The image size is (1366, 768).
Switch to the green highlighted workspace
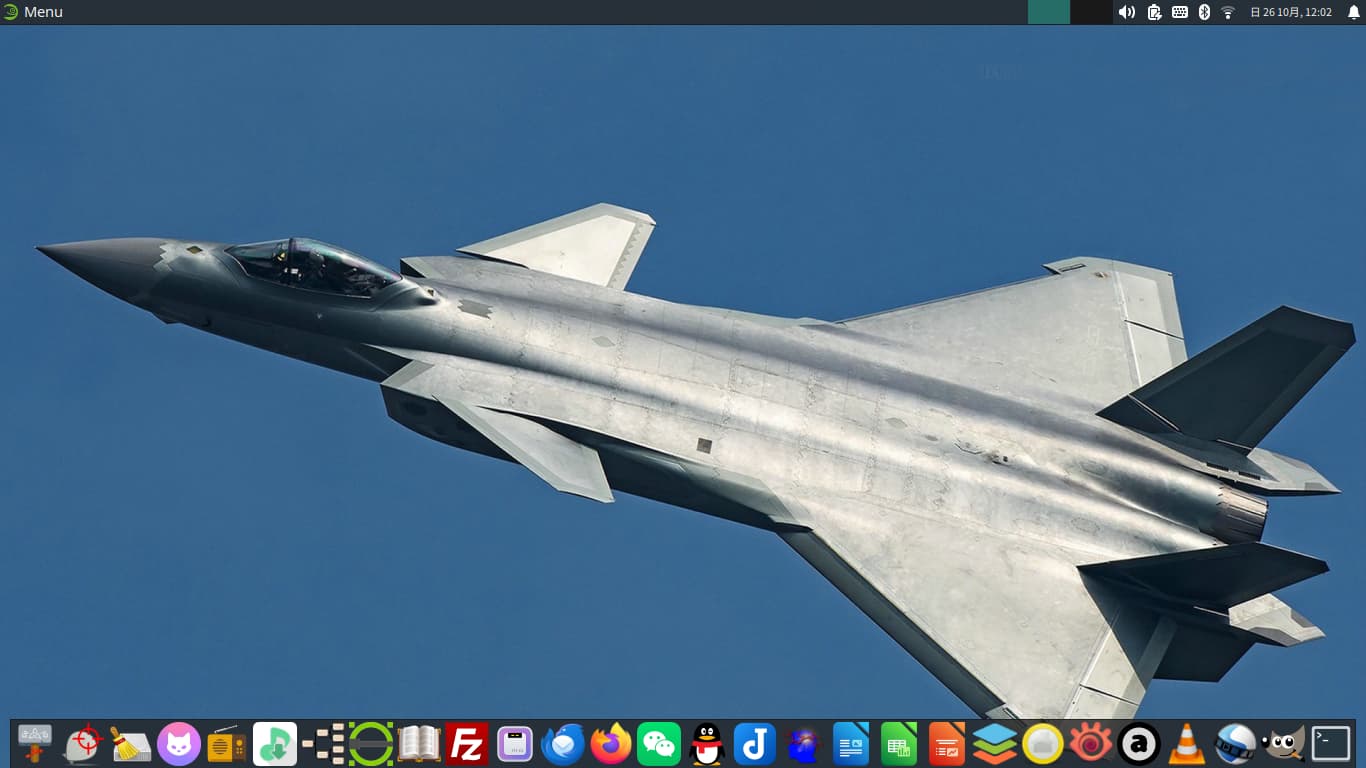pyautogui.click(x=1049, y=12)
